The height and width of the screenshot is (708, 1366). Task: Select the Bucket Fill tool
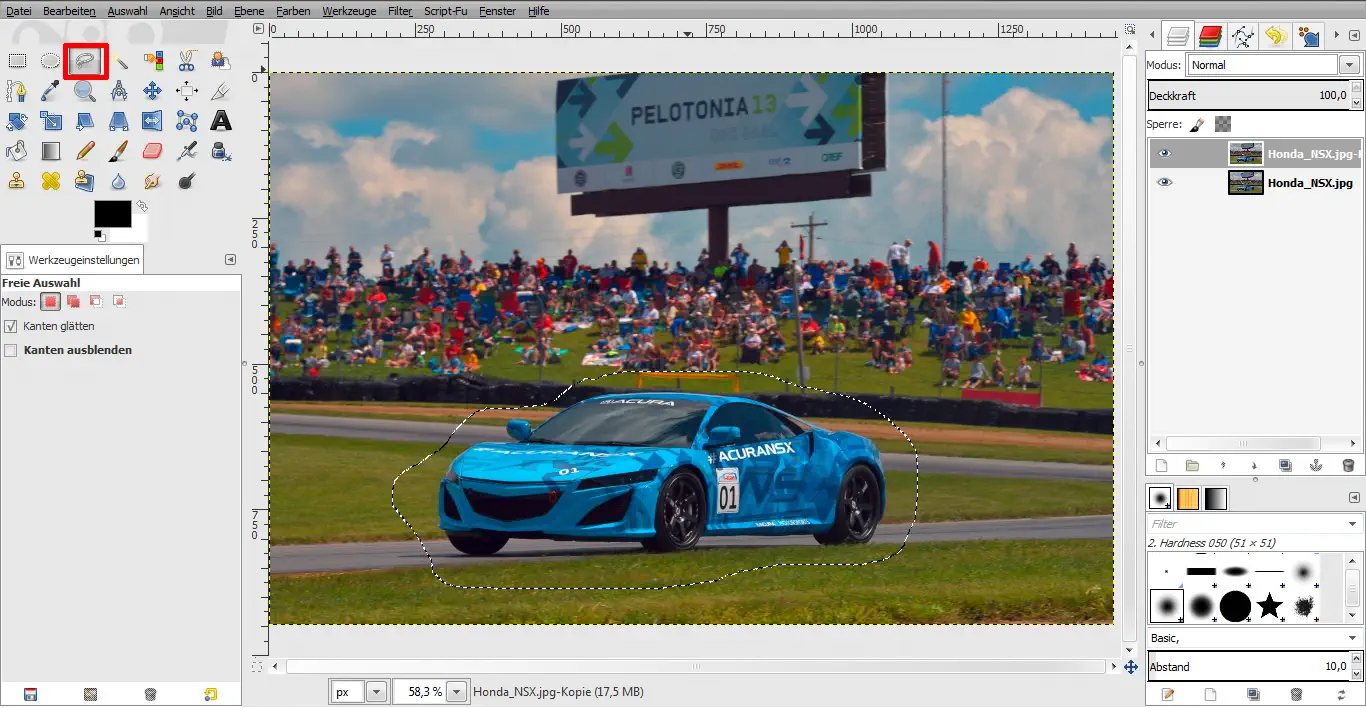[x=17, y=151]
